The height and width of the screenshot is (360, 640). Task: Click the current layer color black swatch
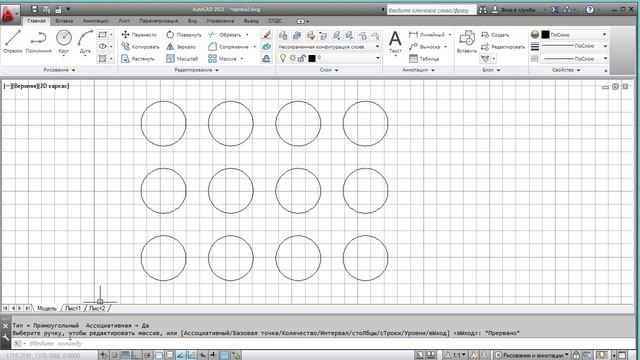(x=312, y=59)
